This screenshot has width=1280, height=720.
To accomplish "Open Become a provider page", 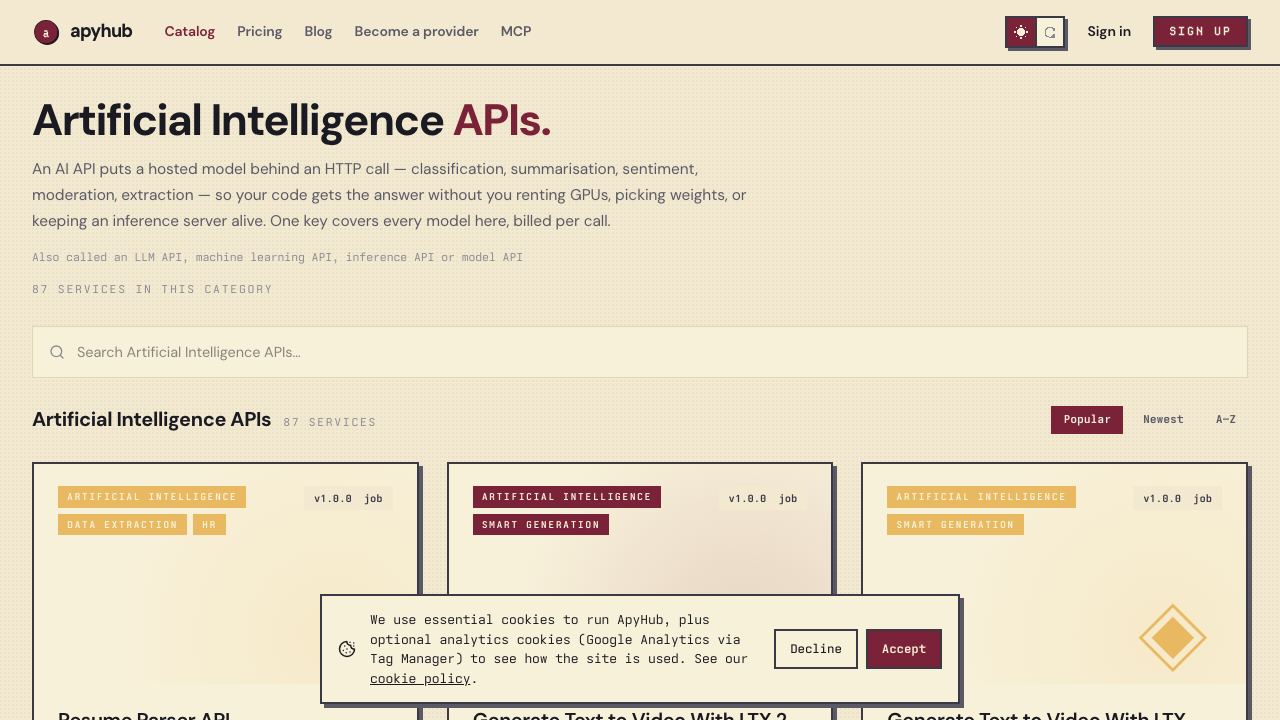I will click(416, 31).
